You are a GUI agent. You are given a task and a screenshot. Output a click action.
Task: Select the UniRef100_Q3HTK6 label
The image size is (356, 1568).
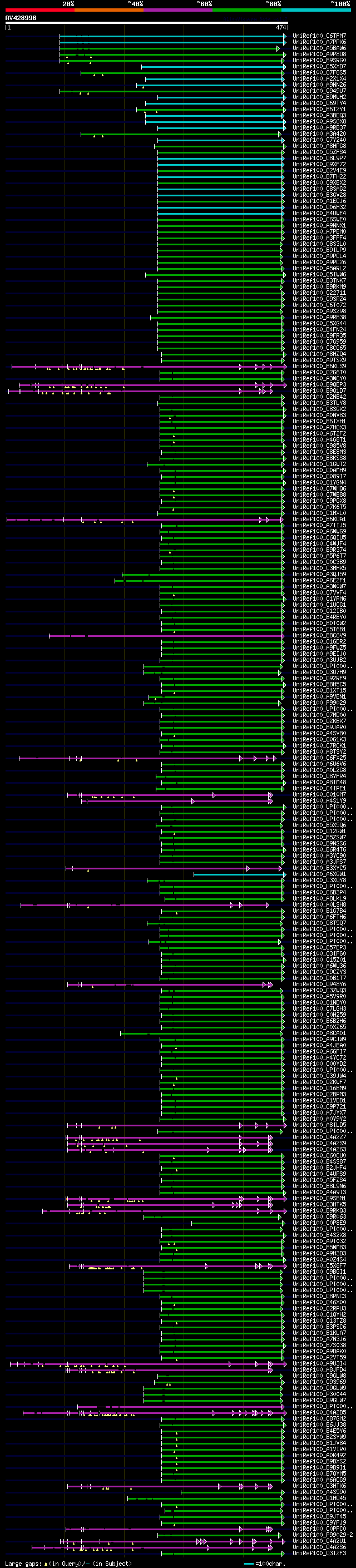pos(319,1486)
